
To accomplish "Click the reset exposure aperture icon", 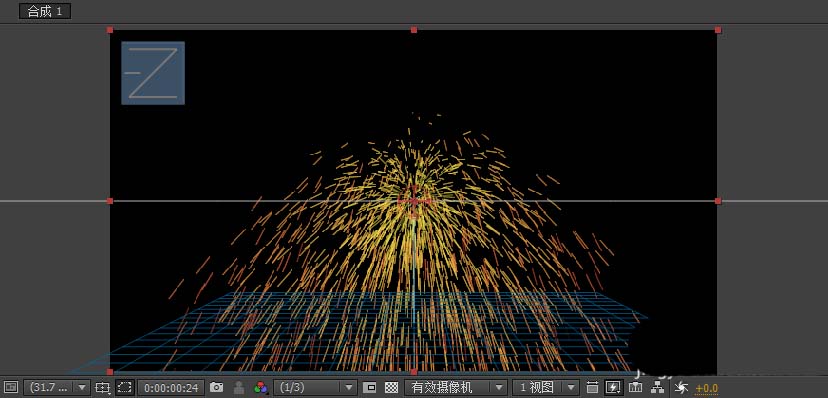I will 681,387.
